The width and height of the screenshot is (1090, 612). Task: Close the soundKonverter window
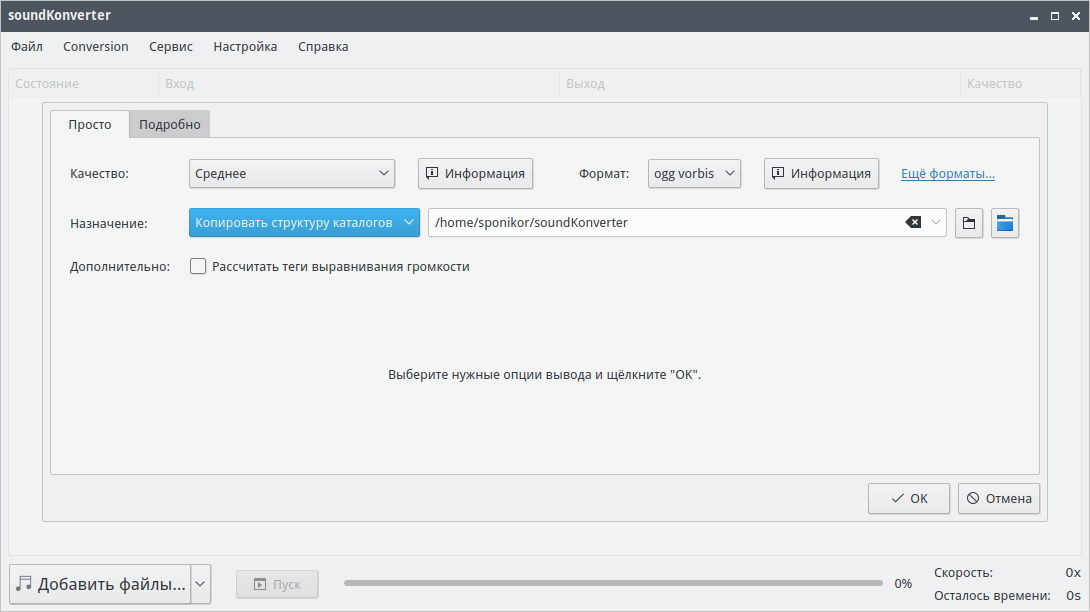(1074, 16)
